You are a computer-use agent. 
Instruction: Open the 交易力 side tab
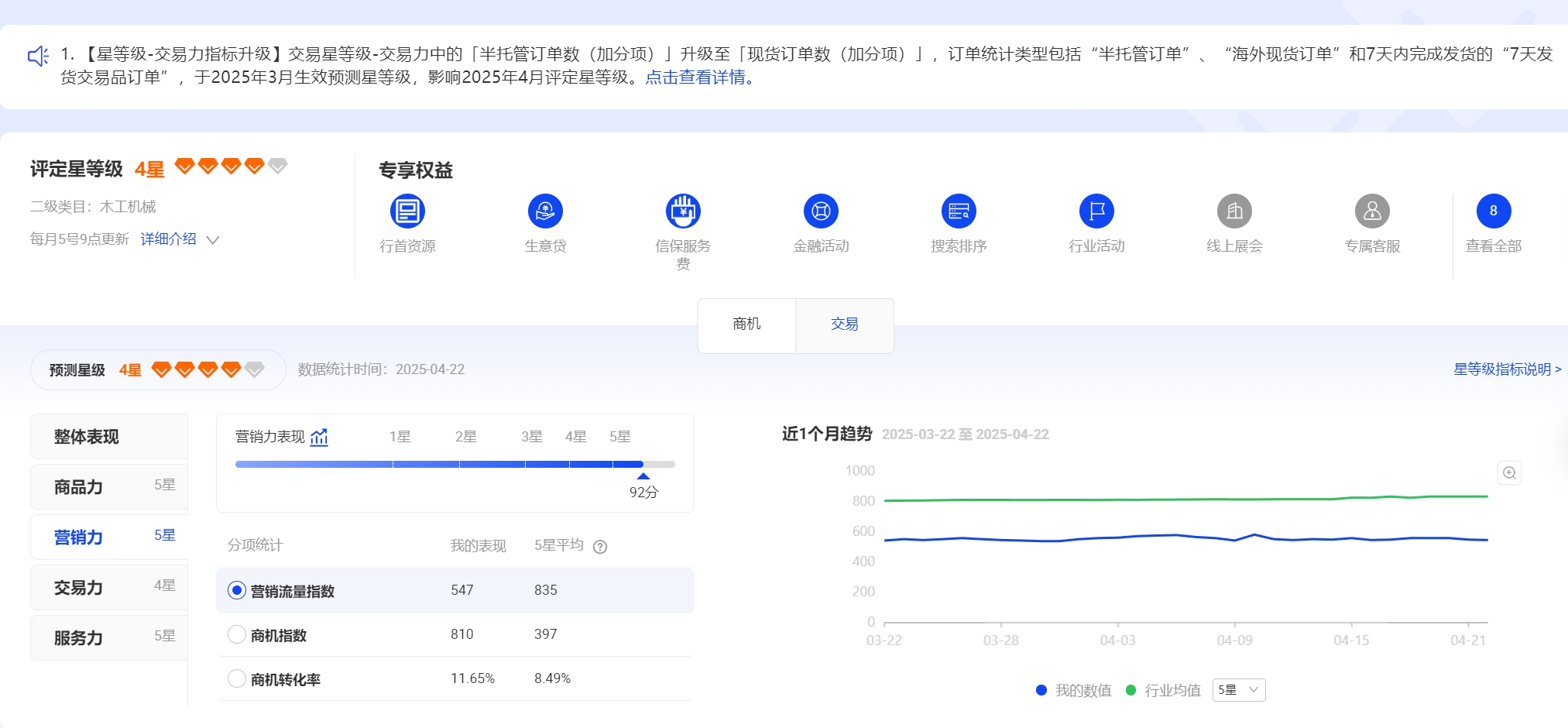click(x=109, y=588)
